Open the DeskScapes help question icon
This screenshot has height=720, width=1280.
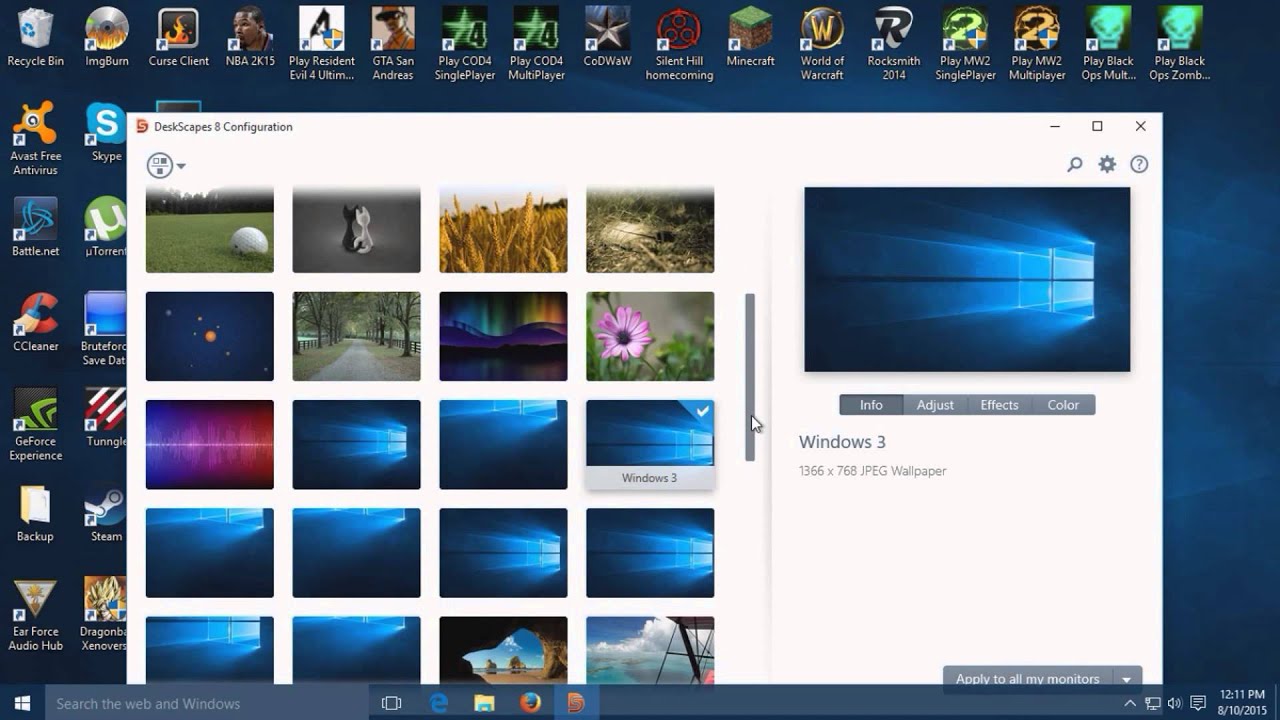(x=1139, y=165)
